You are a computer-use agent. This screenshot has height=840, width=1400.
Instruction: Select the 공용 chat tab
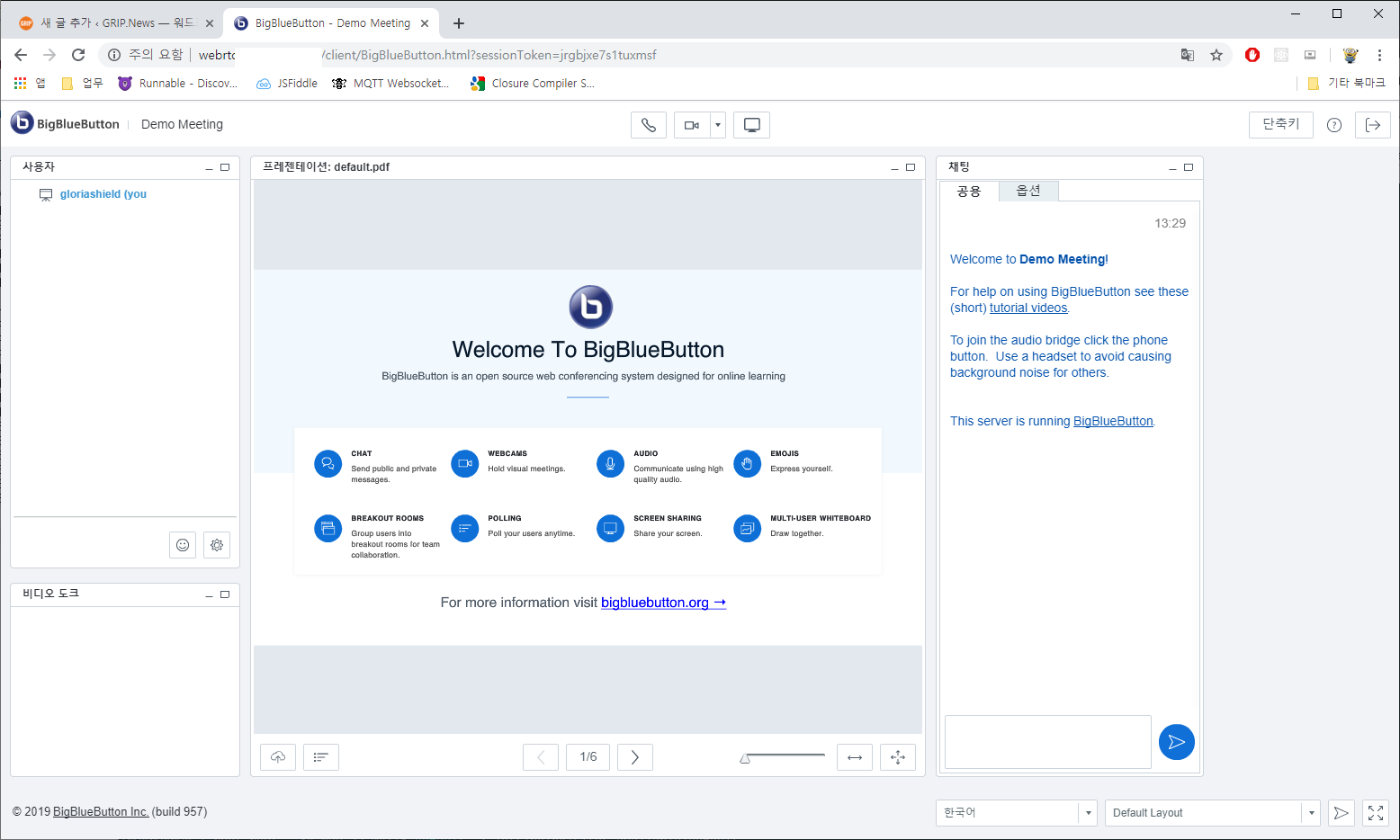pyautogui.click(x=968, y=190)
